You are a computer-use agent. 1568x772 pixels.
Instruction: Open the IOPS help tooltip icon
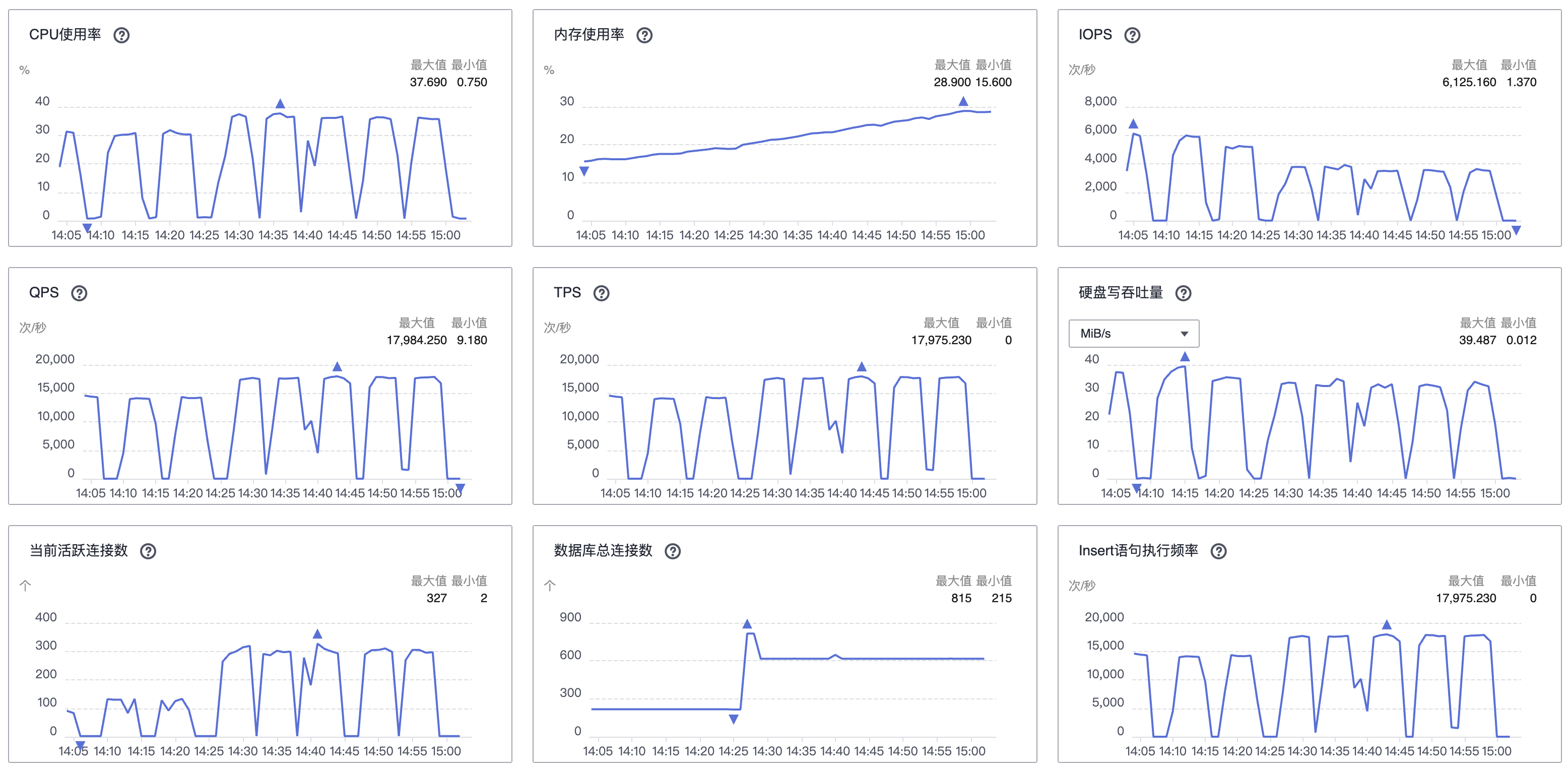pos(1132,35)
